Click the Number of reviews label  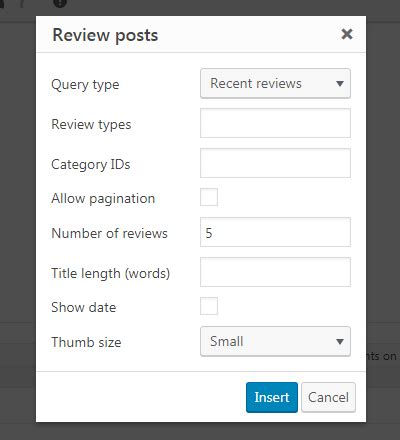tap(109, 233)
